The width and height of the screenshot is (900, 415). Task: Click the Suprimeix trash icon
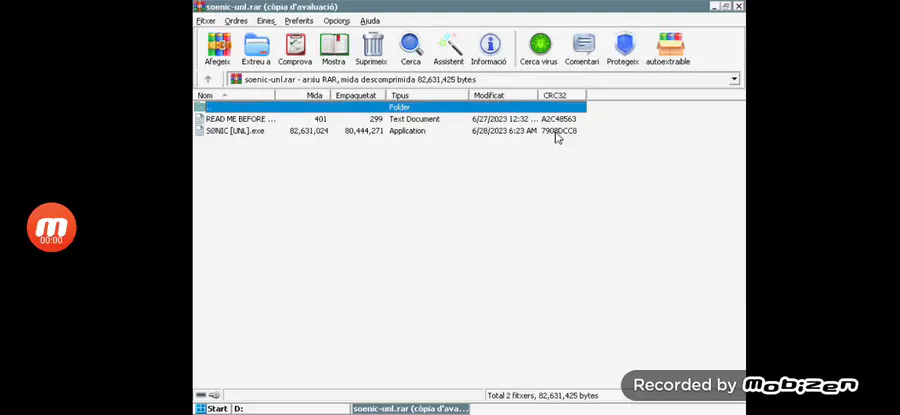pos(372,45)
